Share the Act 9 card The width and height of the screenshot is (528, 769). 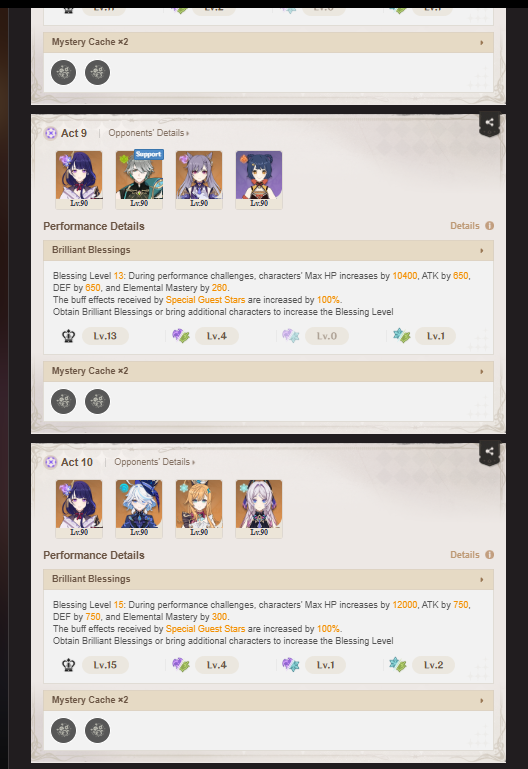(x=489, y=123)
